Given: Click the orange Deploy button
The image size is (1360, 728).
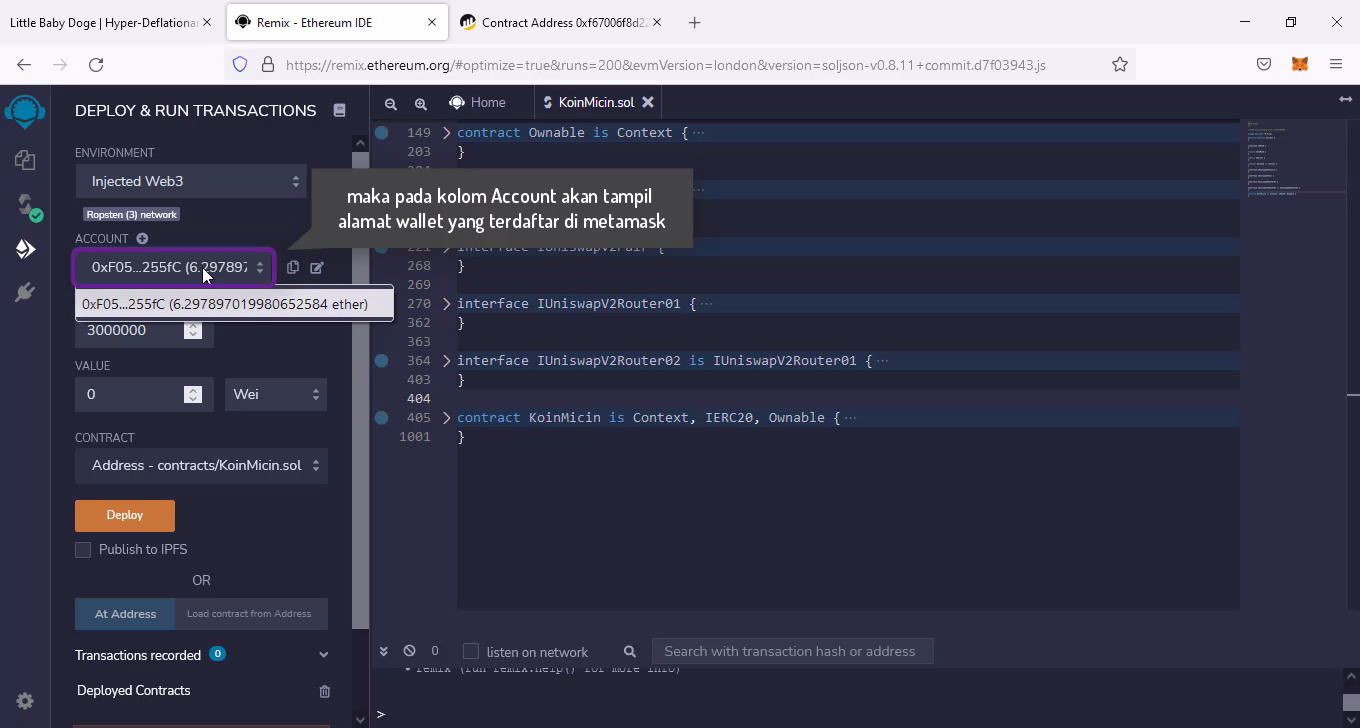Looking at the screenshot, I should click(125, 515).
